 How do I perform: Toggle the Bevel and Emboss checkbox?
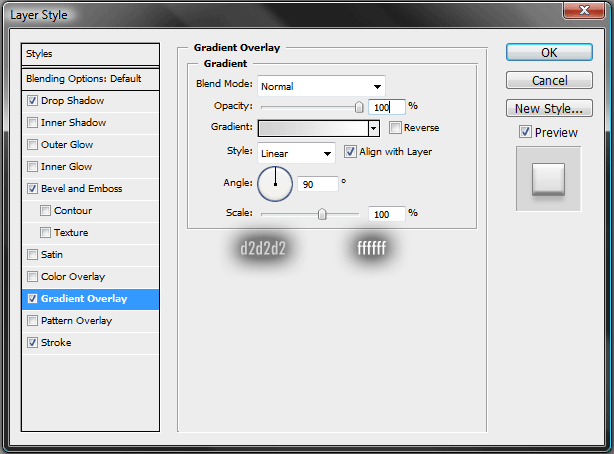click(x=33, y=188)
